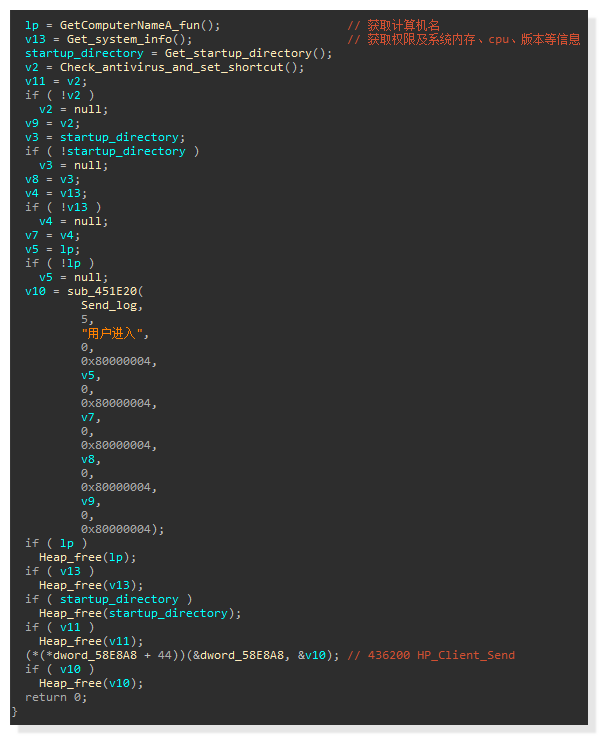Image resolution: width=599 pixels, height=736 pixels.
Task: Click the 'if ( !v2 )' condition
Action: coord(60,95)
